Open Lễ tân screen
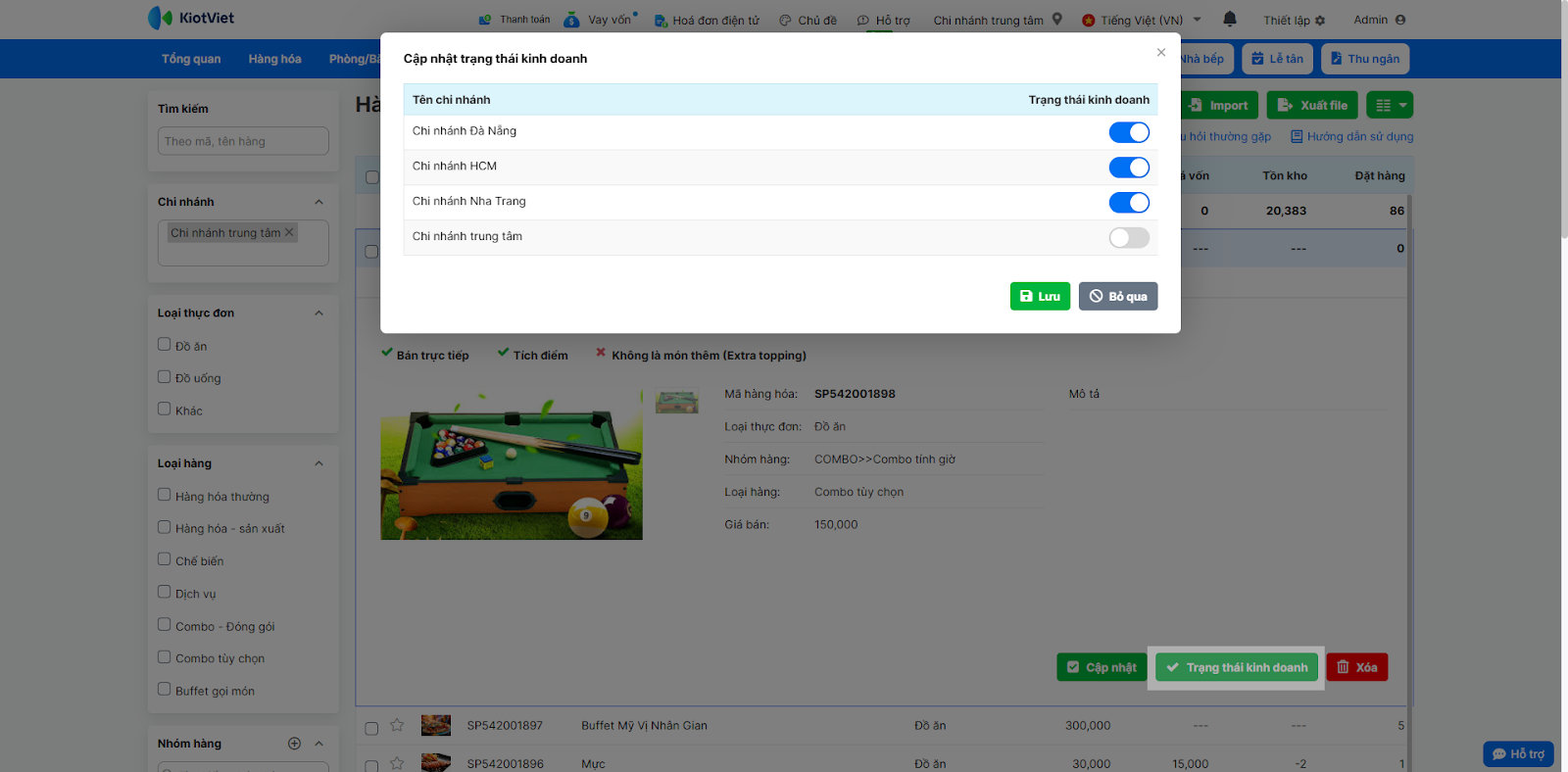1568x772 pixels. 1278,59
